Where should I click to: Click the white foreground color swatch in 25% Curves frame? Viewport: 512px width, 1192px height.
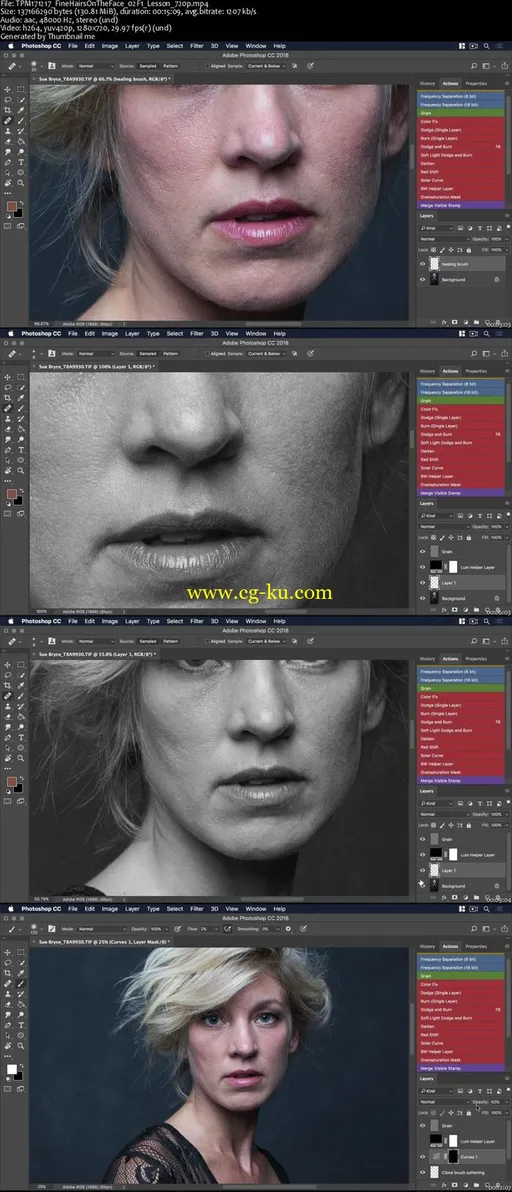click(11, 1070)
